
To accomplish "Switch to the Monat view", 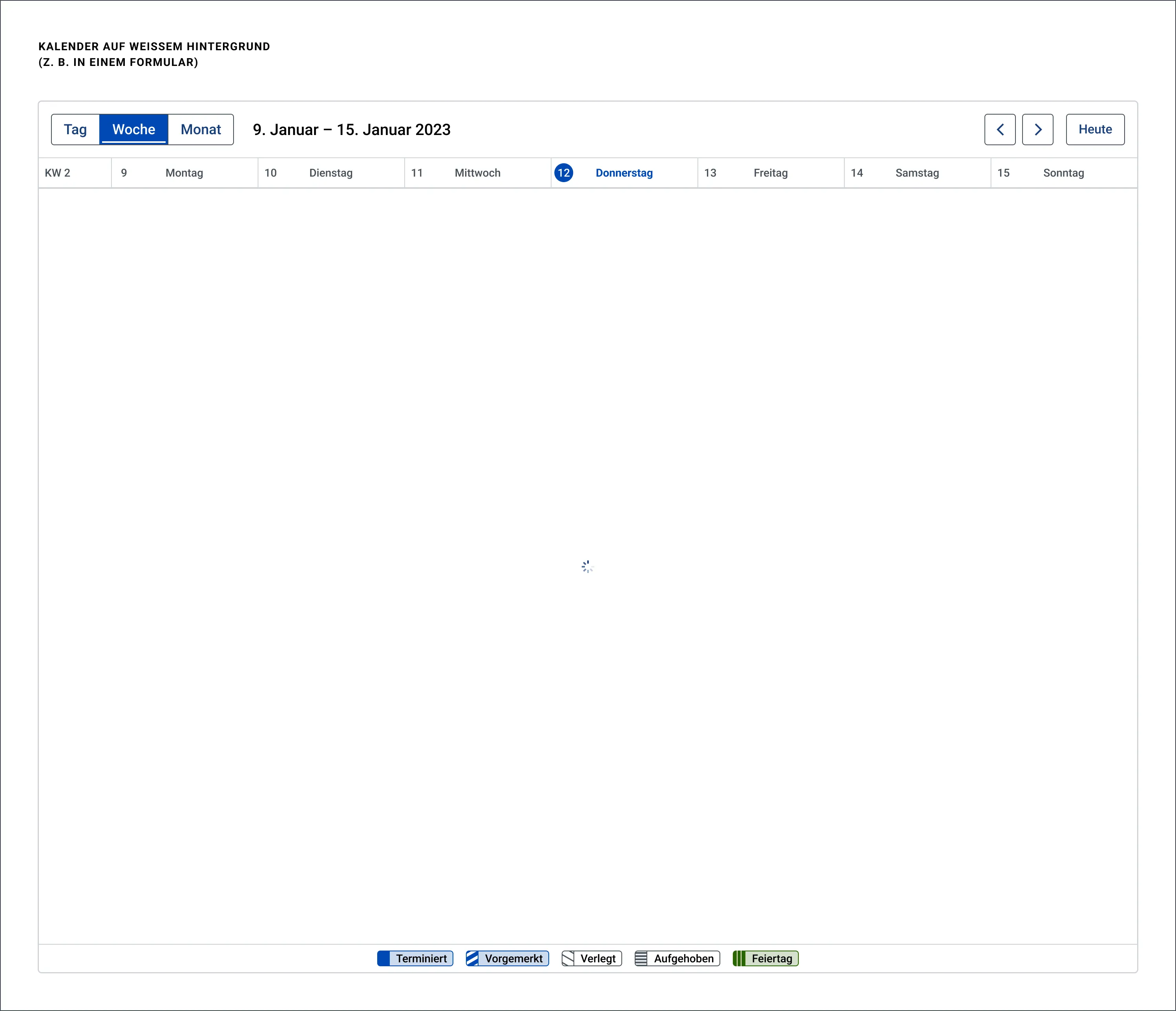I will [201, 130].
